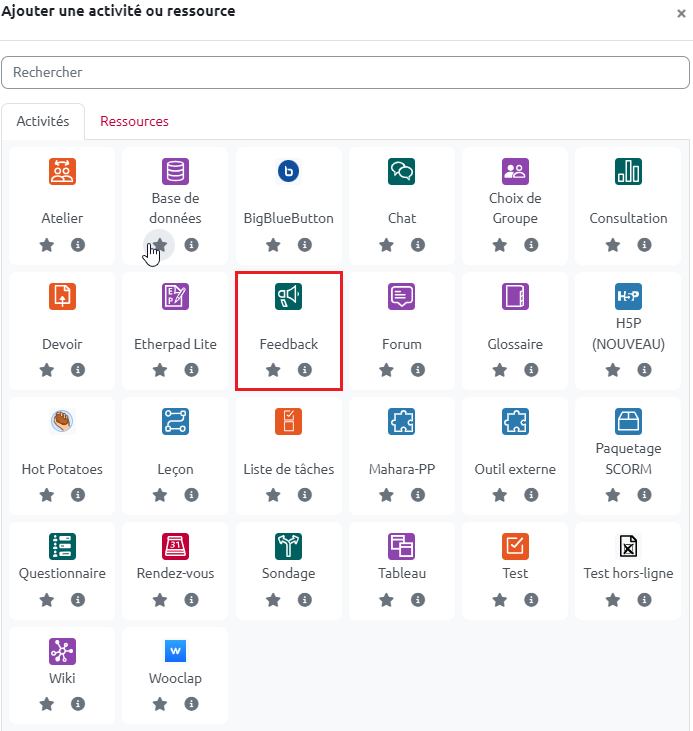Image resolution: width=693 pixels, height=731 pixels.
Task: Choose the Wiki activity icon
Action: click(x=62, y=652)
